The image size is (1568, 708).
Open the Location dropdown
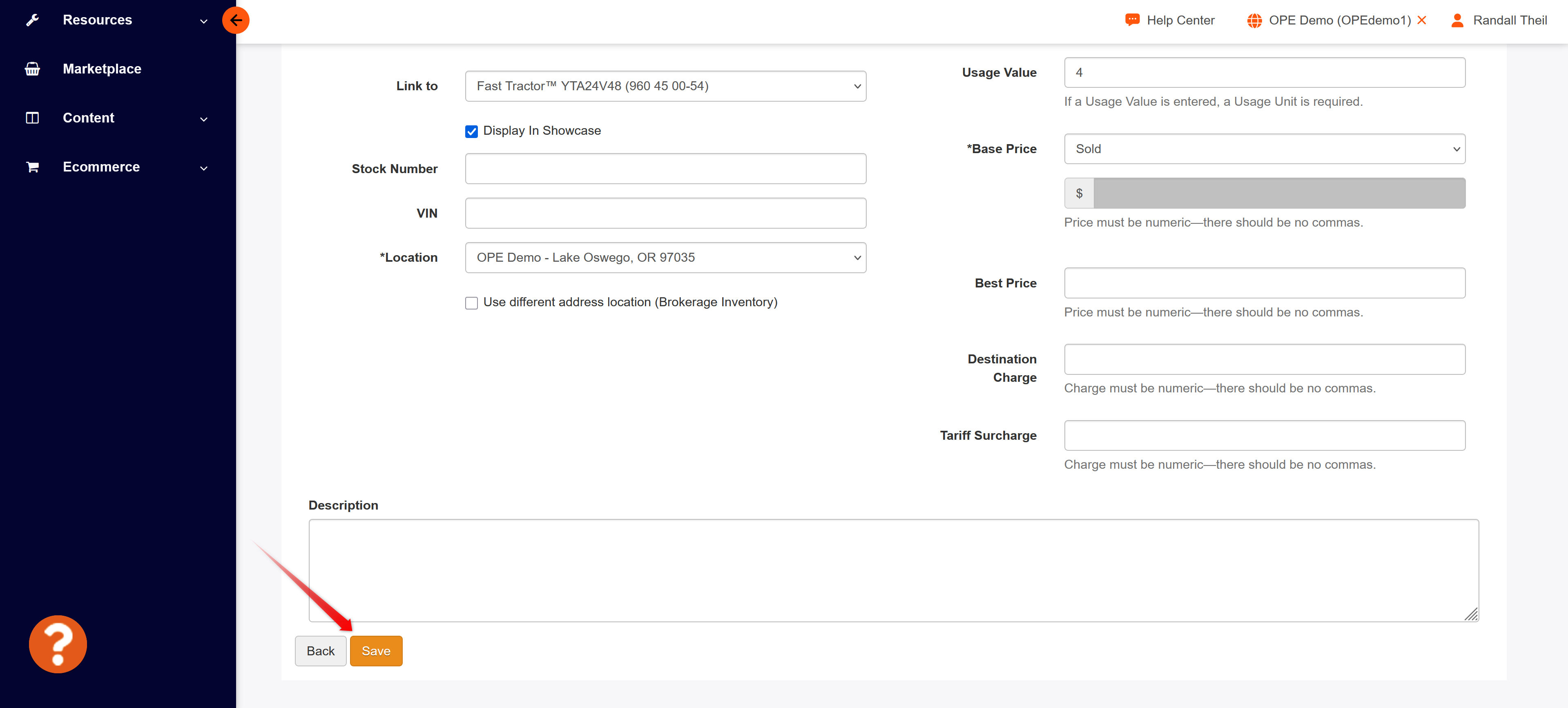[665, 258]
